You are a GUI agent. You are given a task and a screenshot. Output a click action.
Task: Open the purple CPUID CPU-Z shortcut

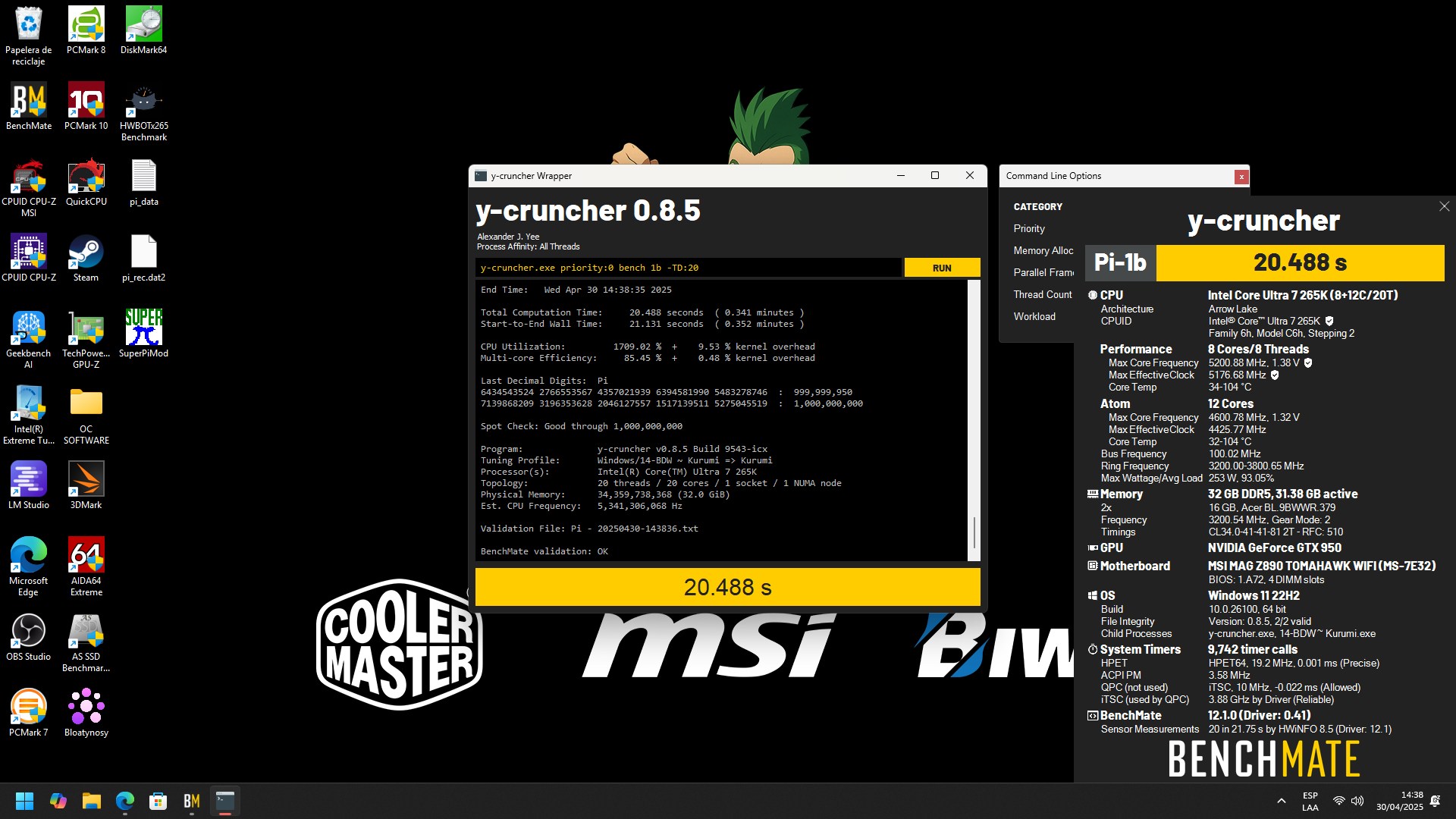click(x=29, y=258)
